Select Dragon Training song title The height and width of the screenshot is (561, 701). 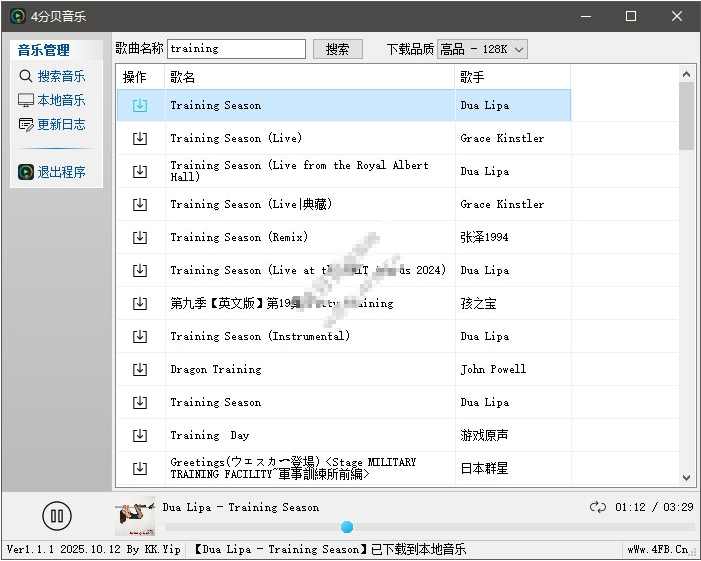click(216, 369)
